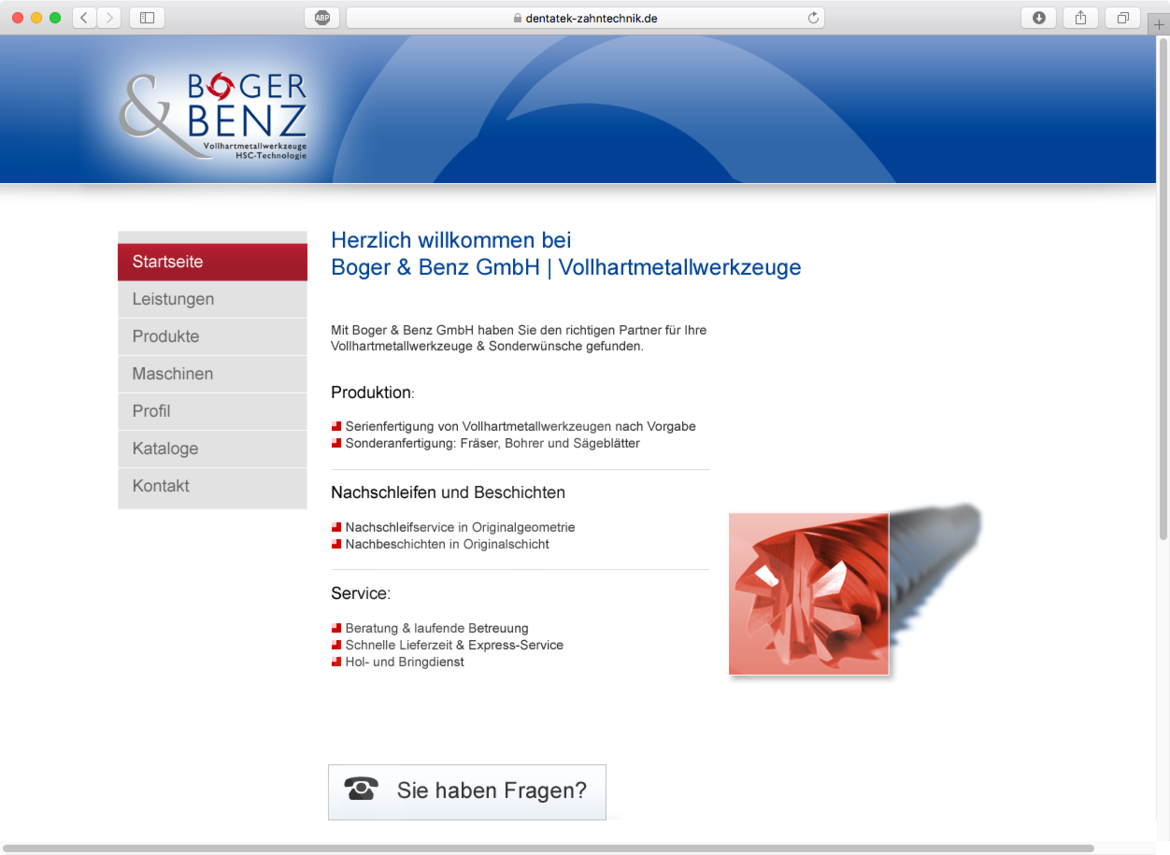The image size is (1170, 855).
Task: Go forward with the Safari forward arrow
Action: (x=109, y=18)
